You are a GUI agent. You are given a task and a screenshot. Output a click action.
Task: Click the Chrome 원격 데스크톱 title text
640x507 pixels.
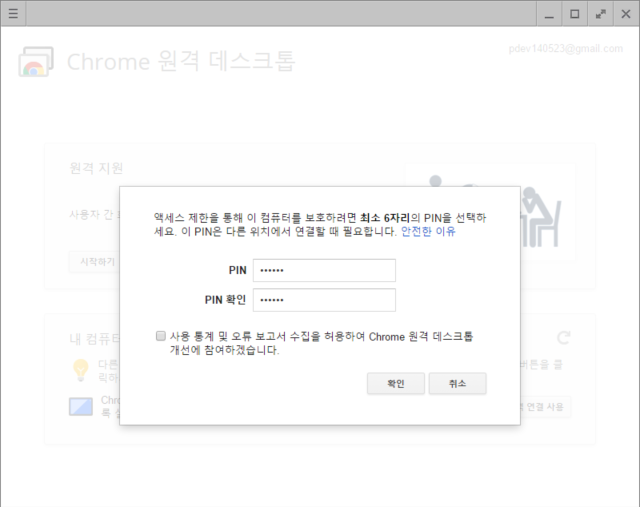181,62
